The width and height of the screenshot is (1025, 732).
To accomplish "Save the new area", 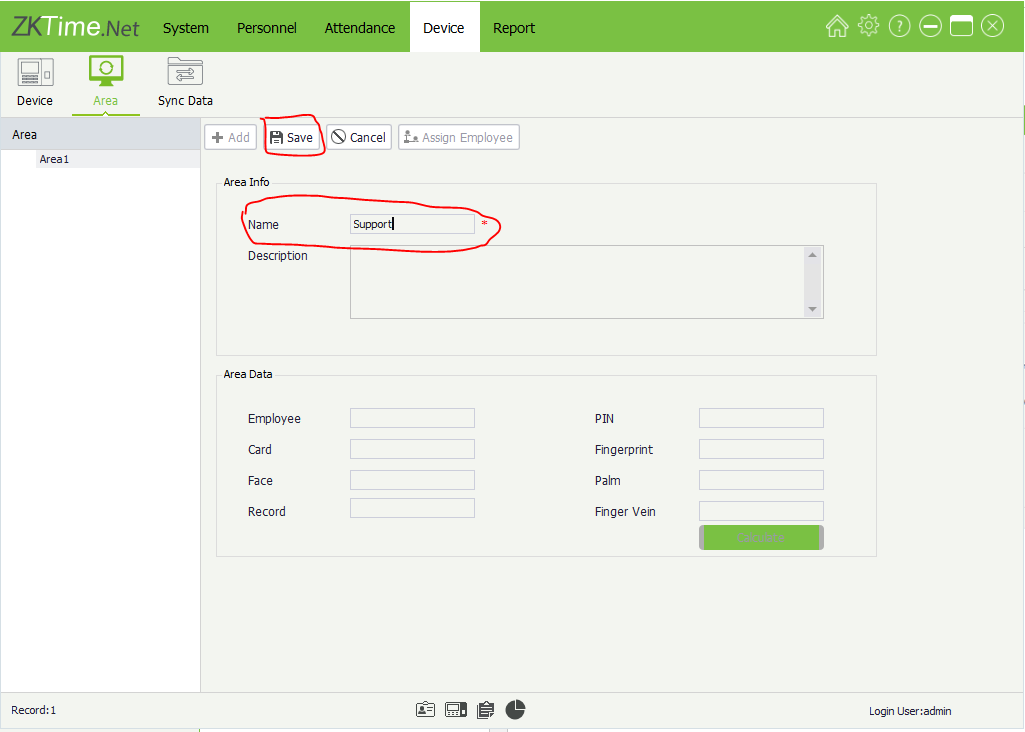I will point(292,138).
